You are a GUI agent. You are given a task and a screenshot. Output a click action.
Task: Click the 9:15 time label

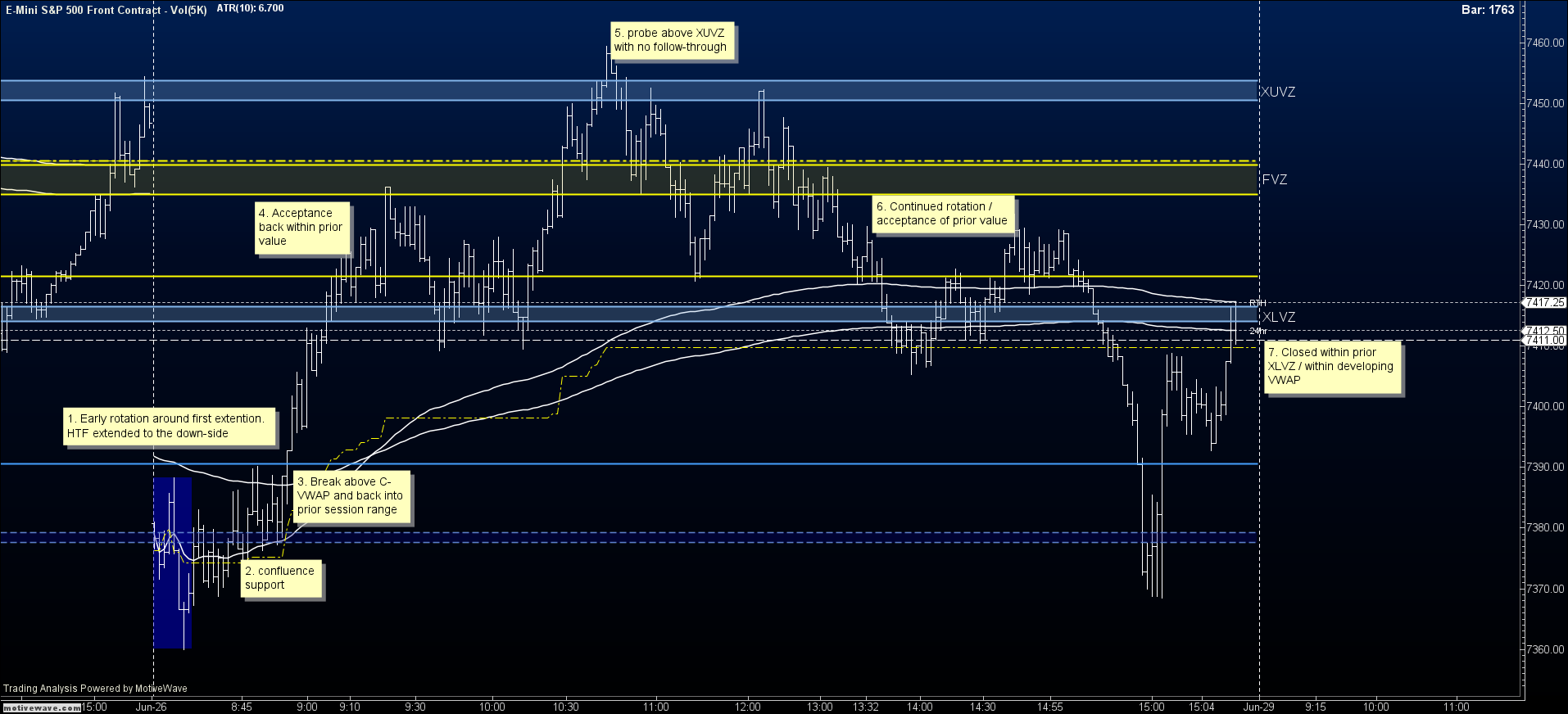point(1316,707)
